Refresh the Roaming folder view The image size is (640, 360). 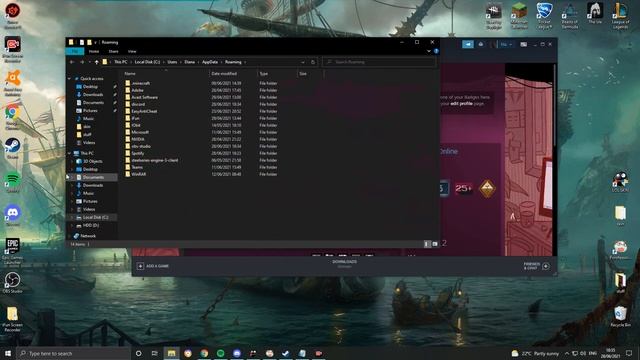point(313,62)
